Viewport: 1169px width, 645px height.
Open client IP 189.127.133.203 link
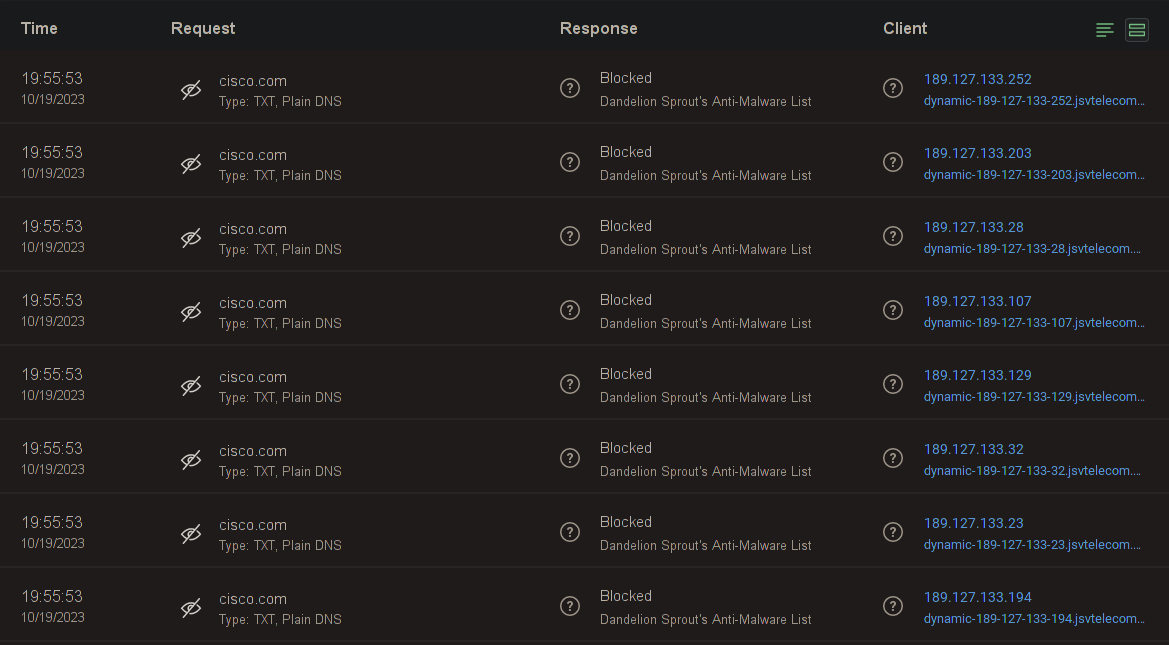(x=977, y=153)
